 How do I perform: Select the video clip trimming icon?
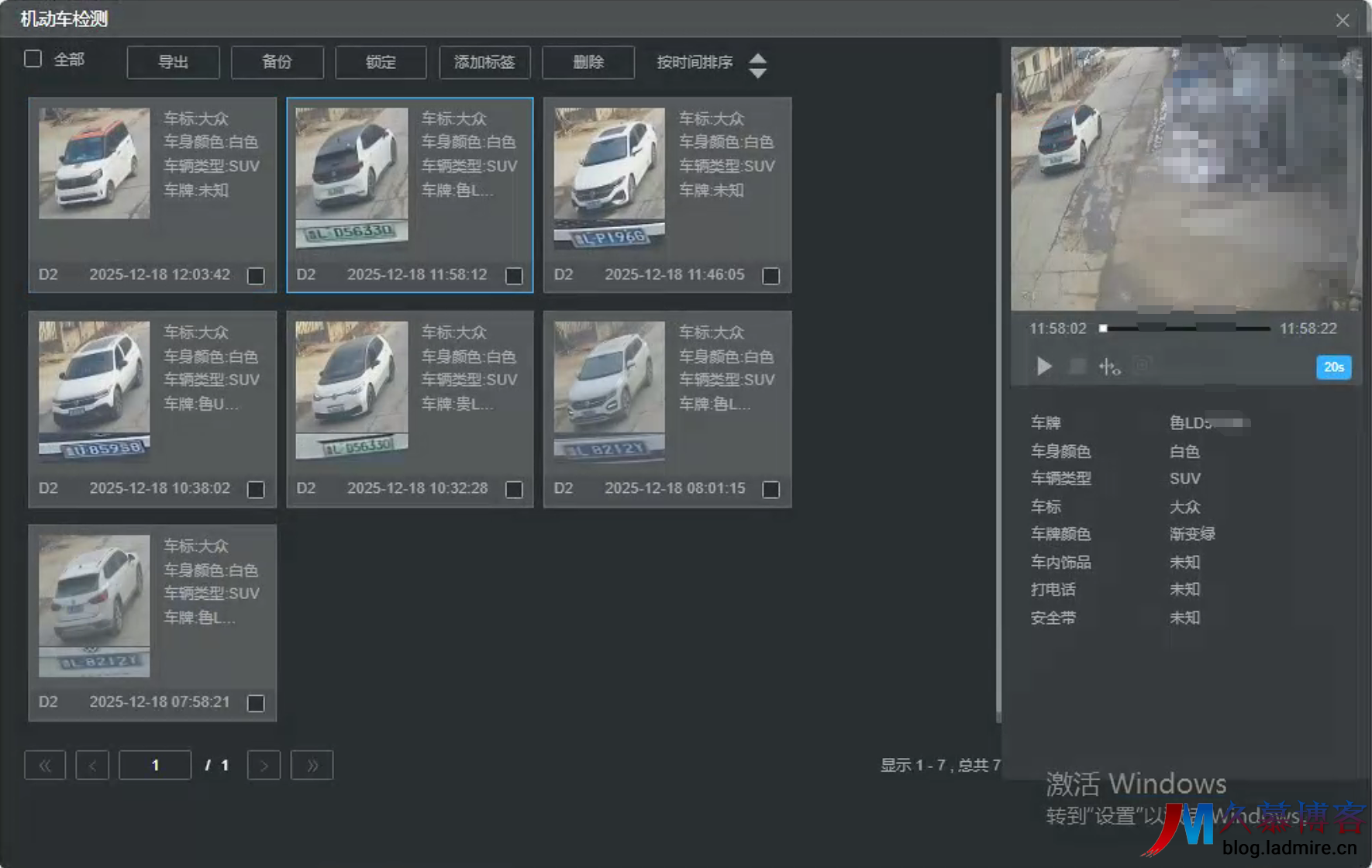pyautogui.click(x=1110, y=366)
